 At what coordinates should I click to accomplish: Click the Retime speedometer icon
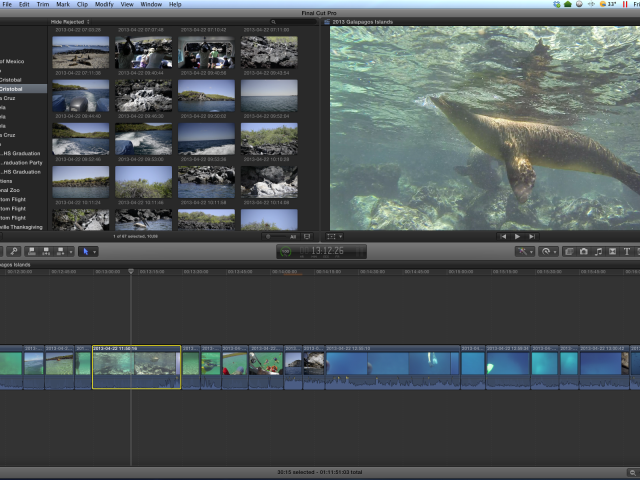[x=546, y=251]
